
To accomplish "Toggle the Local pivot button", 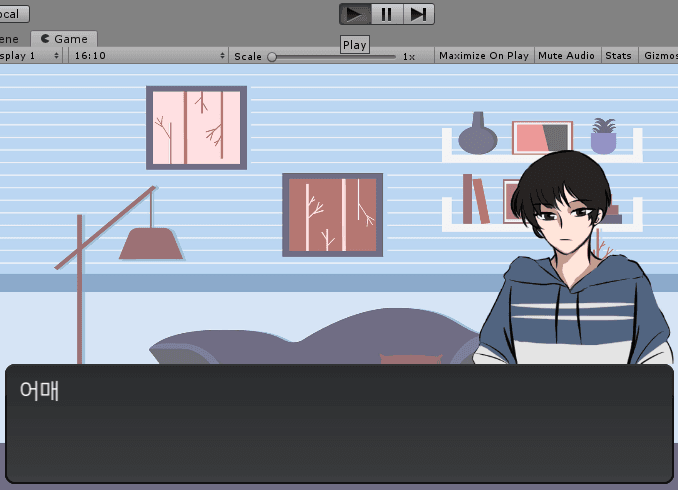I will [x=13, y=14].
